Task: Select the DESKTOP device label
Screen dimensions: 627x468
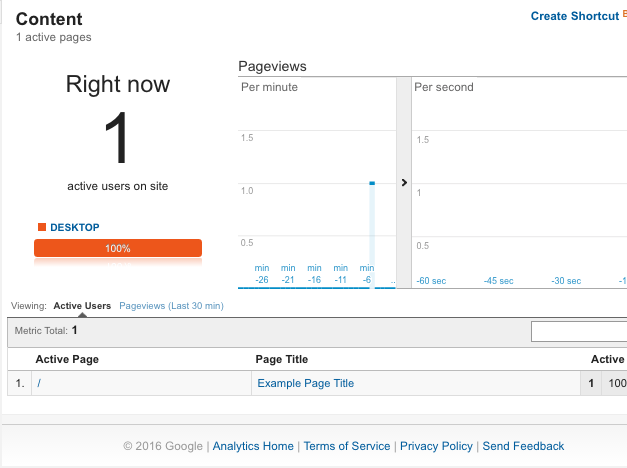Action: 75,227
